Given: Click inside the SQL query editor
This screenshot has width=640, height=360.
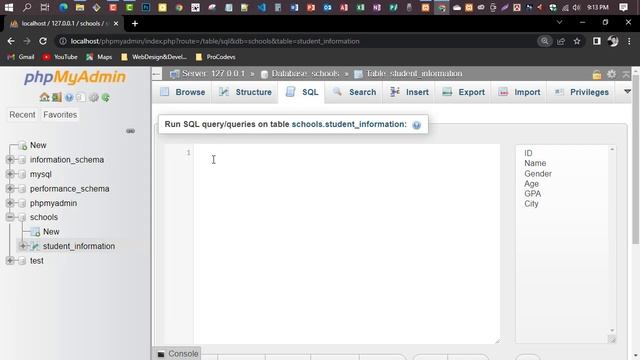Looking at the screenshot, I should [347, 244].
